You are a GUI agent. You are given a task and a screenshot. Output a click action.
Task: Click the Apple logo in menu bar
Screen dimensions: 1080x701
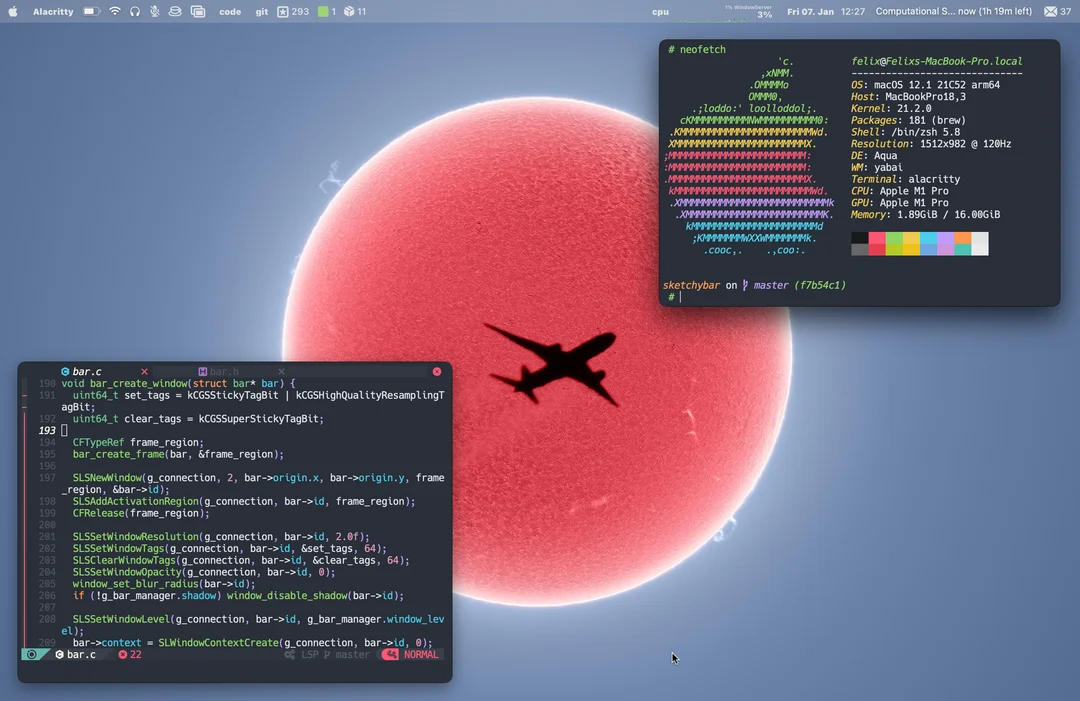(x=12, y=11)
